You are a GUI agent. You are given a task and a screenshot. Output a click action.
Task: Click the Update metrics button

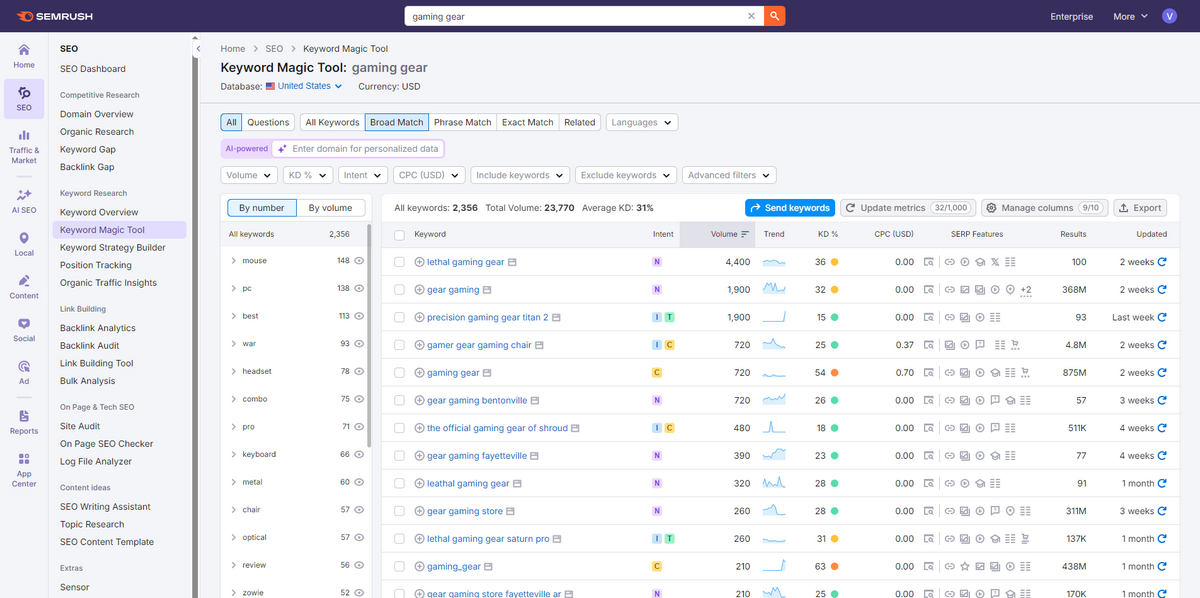[x=907, y=208]
